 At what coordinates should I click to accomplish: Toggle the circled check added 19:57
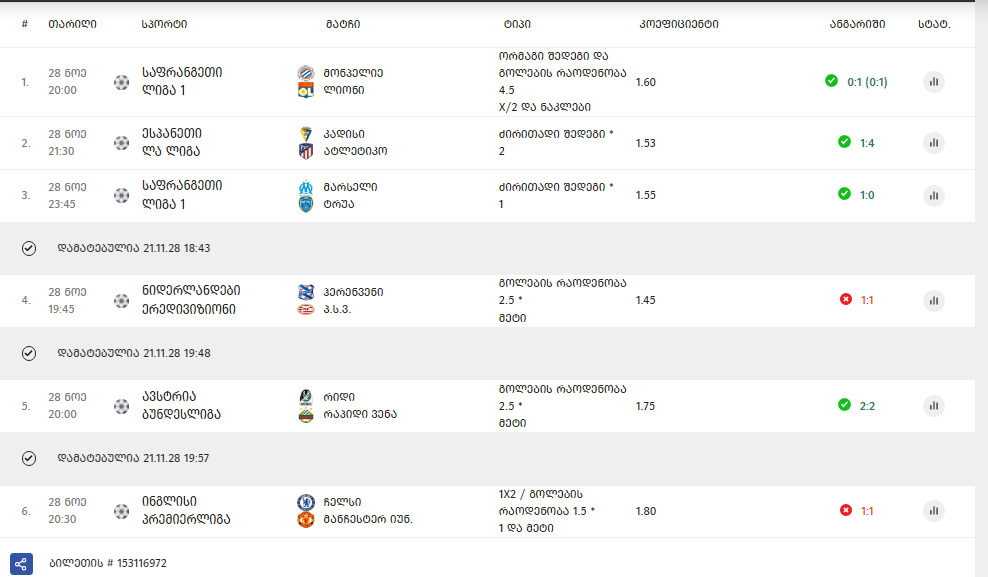click(29, 459)
